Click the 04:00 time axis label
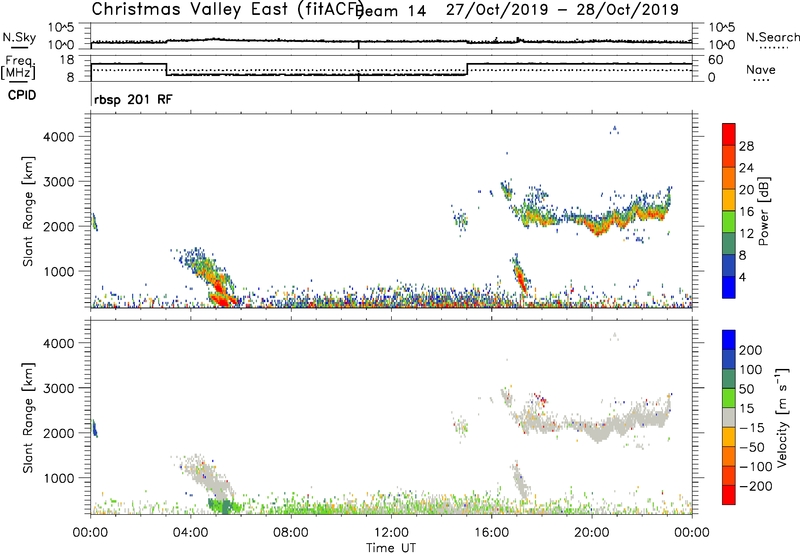800x554 pixels. pyautogui.click(x=191, y=533)
